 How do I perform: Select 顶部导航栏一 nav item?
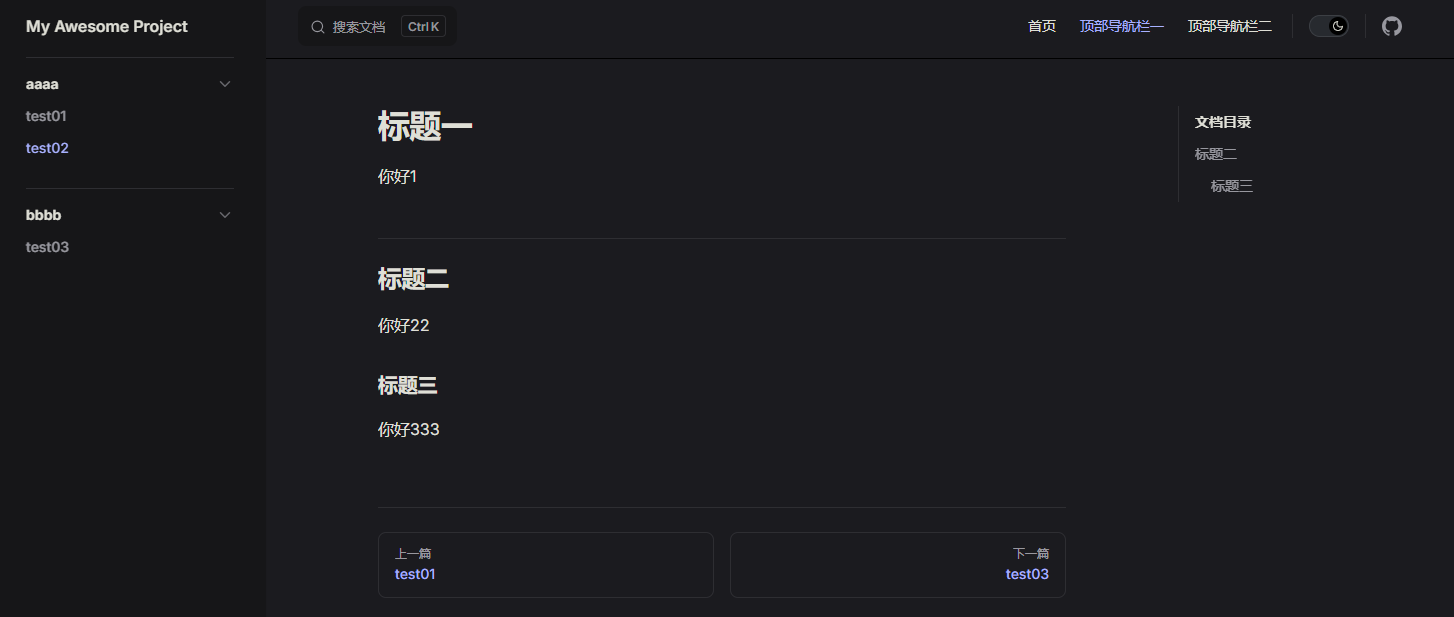[1121, 27]
